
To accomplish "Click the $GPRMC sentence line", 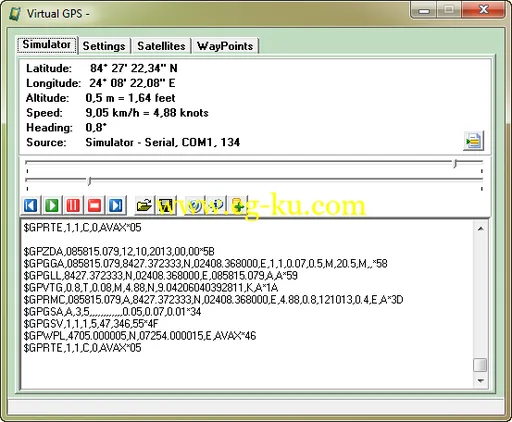I will coord(213,299).
